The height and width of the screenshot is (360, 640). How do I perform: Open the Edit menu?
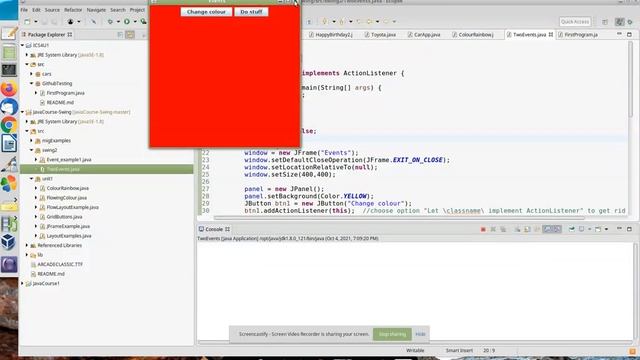click(36, 10)
